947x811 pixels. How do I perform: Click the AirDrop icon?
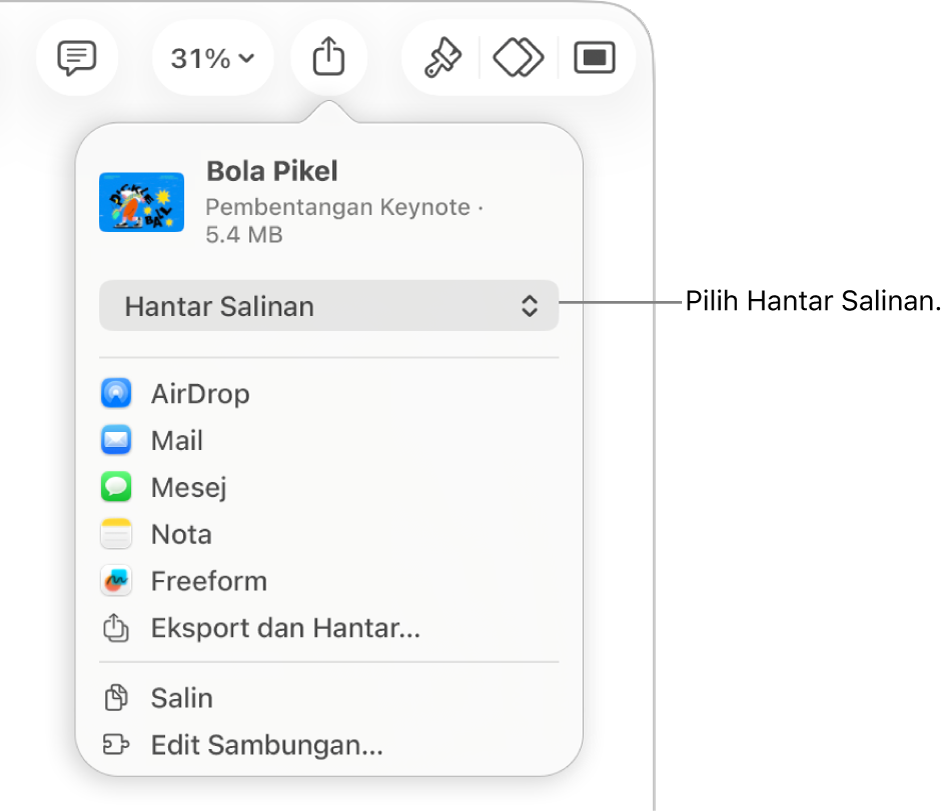pyautogui.click(x=116, y=393)
